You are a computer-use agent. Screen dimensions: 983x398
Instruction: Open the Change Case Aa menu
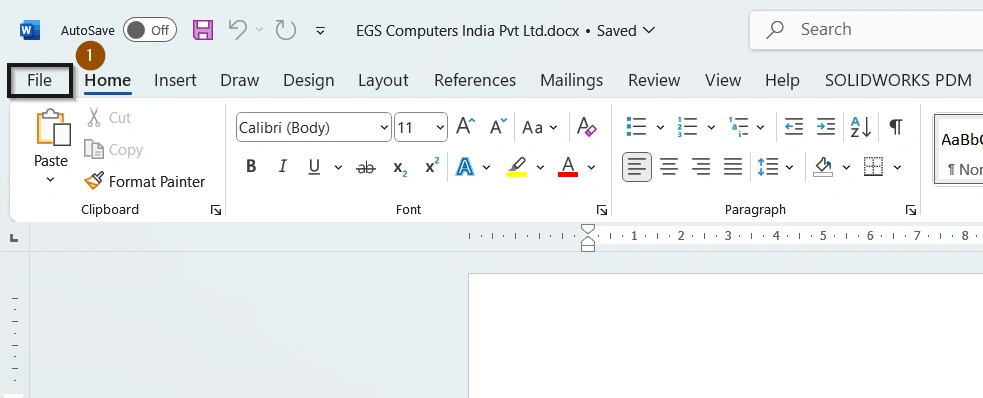tap(539, 127)
